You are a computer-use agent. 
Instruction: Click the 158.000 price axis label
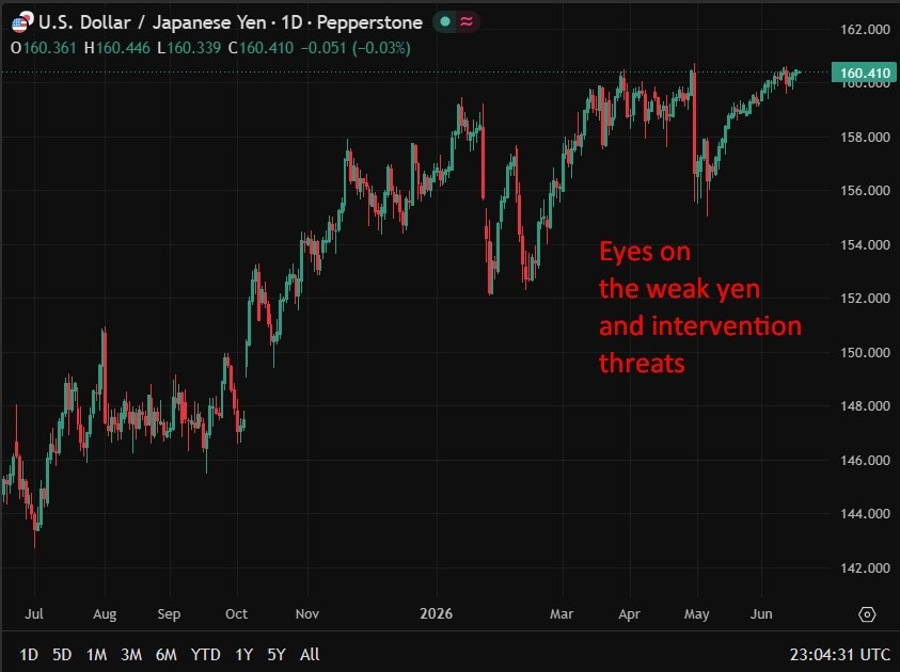[x=865, y=137]
